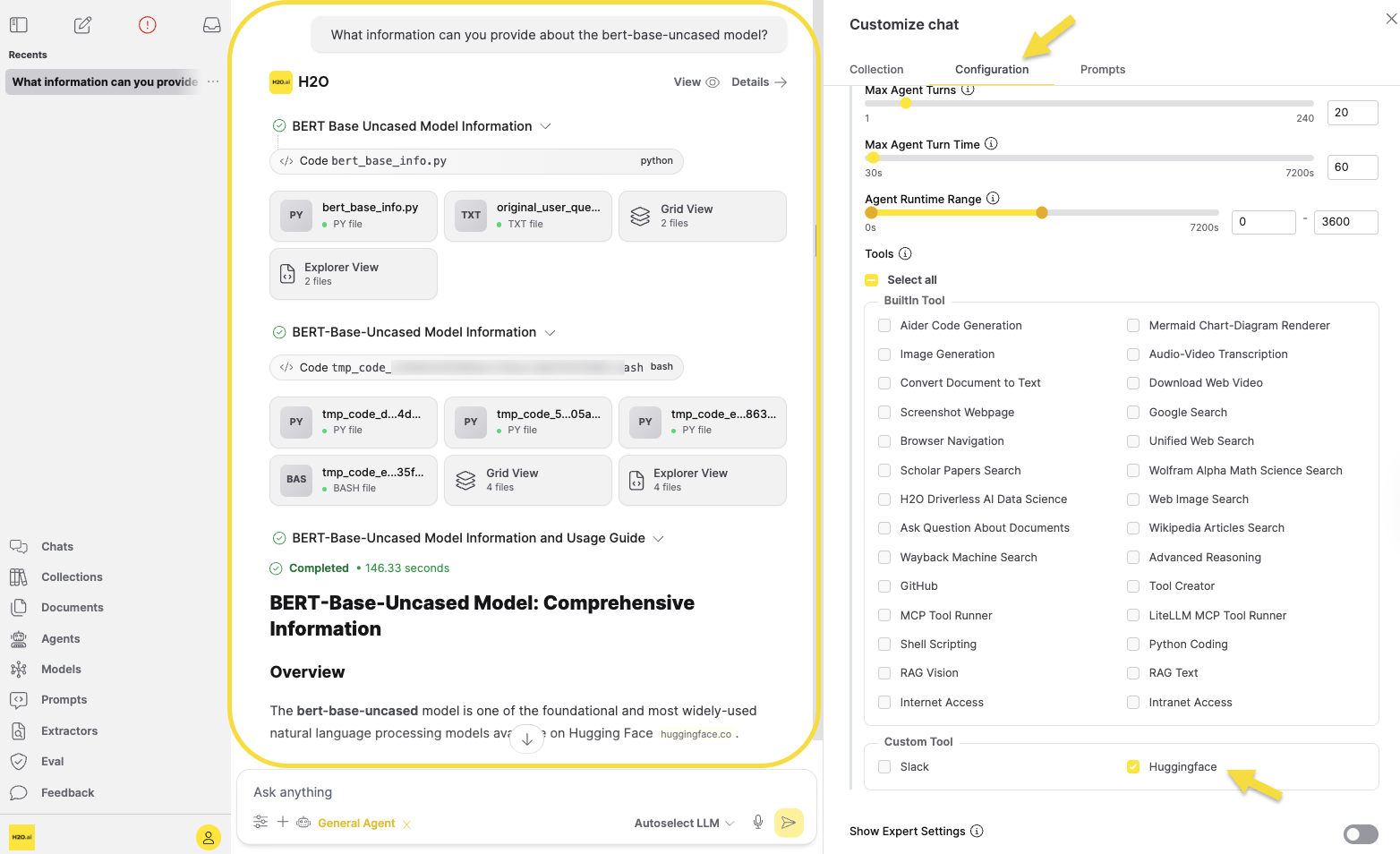This screenshot has height=854, width=1400.
Task: Switch to the Prompts tab
Action: [1102, 70]
